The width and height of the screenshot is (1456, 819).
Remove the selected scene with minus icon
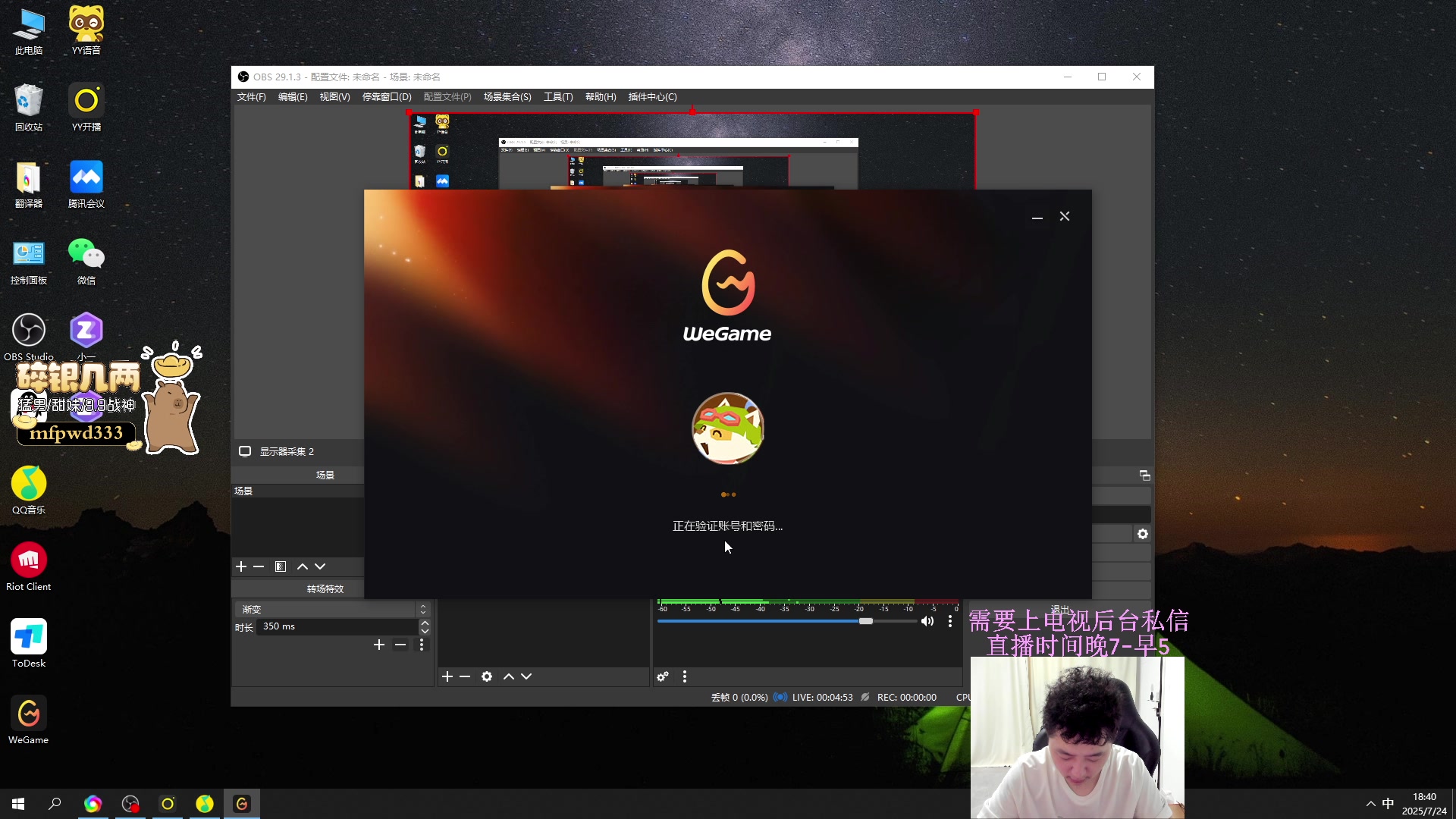click(259, 566)
